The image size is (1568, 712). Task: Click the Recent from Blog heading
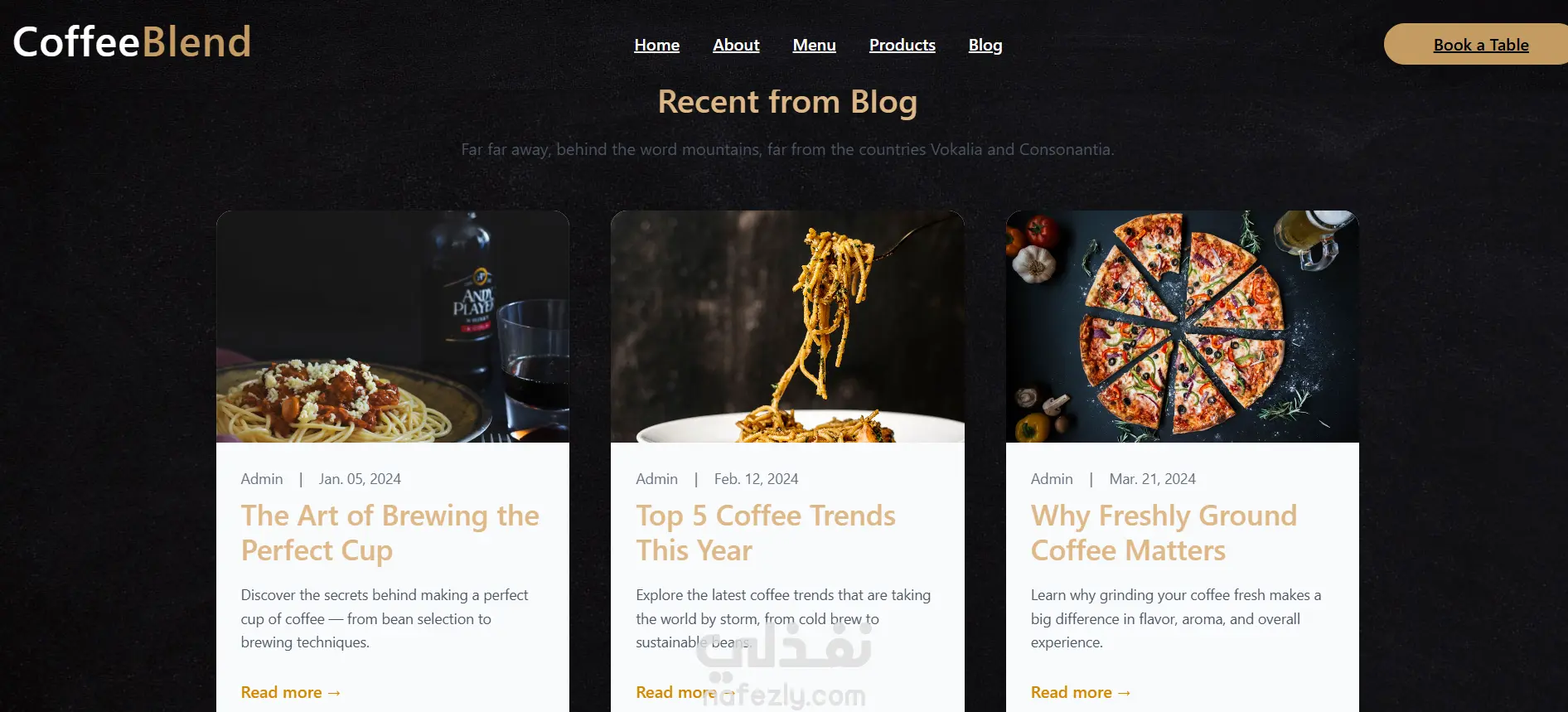pyautogui.click(x=787, y=102)
